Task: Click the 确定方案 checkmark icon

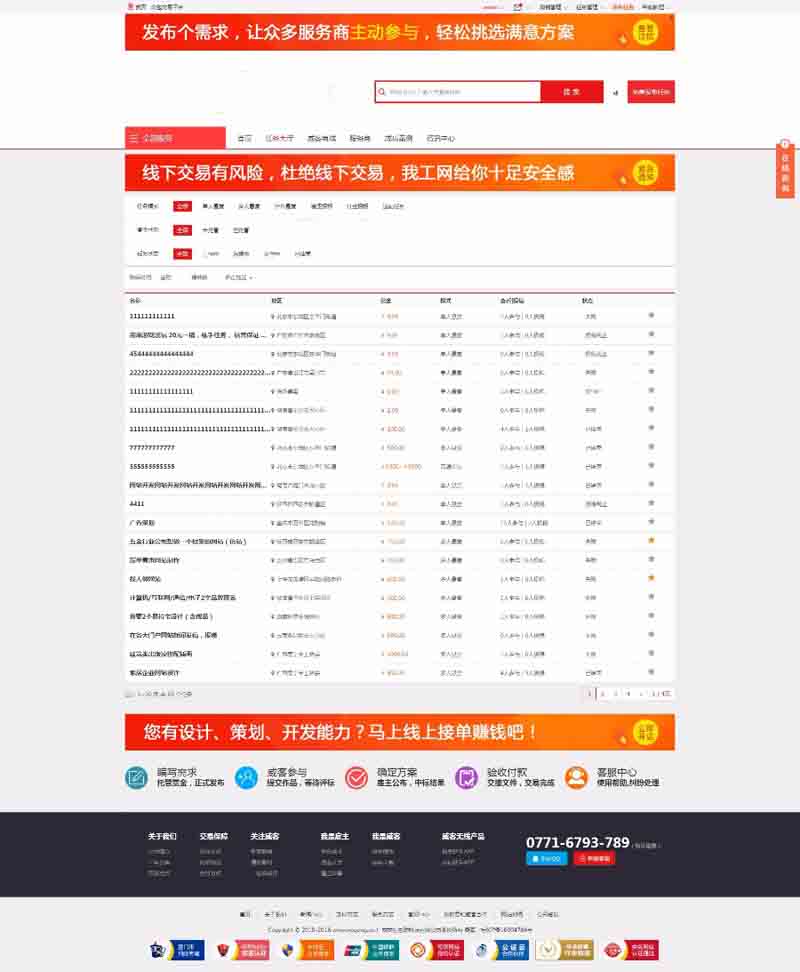Action: [x=356, y=777]
